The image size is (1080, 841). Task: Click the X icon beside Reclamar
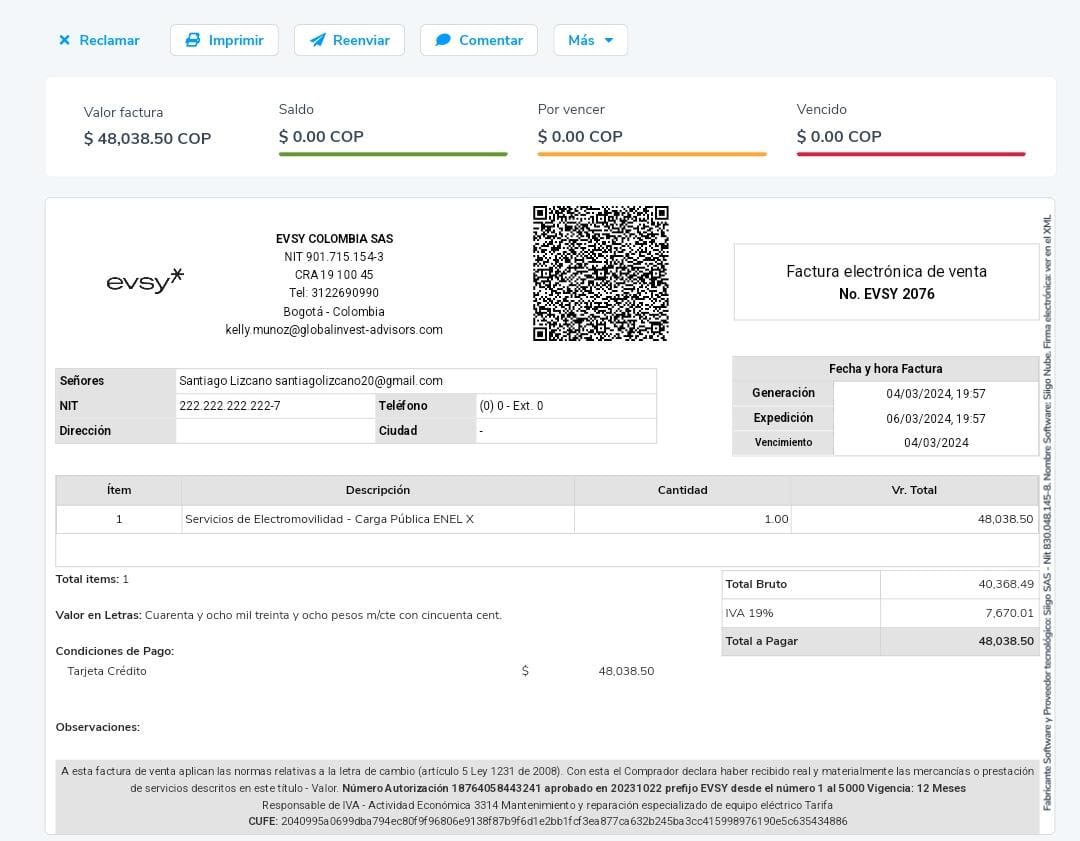(65, 40)
